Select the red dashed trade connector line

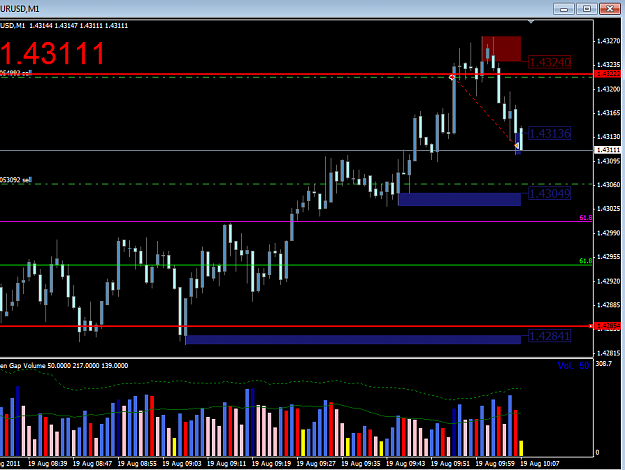484,111
